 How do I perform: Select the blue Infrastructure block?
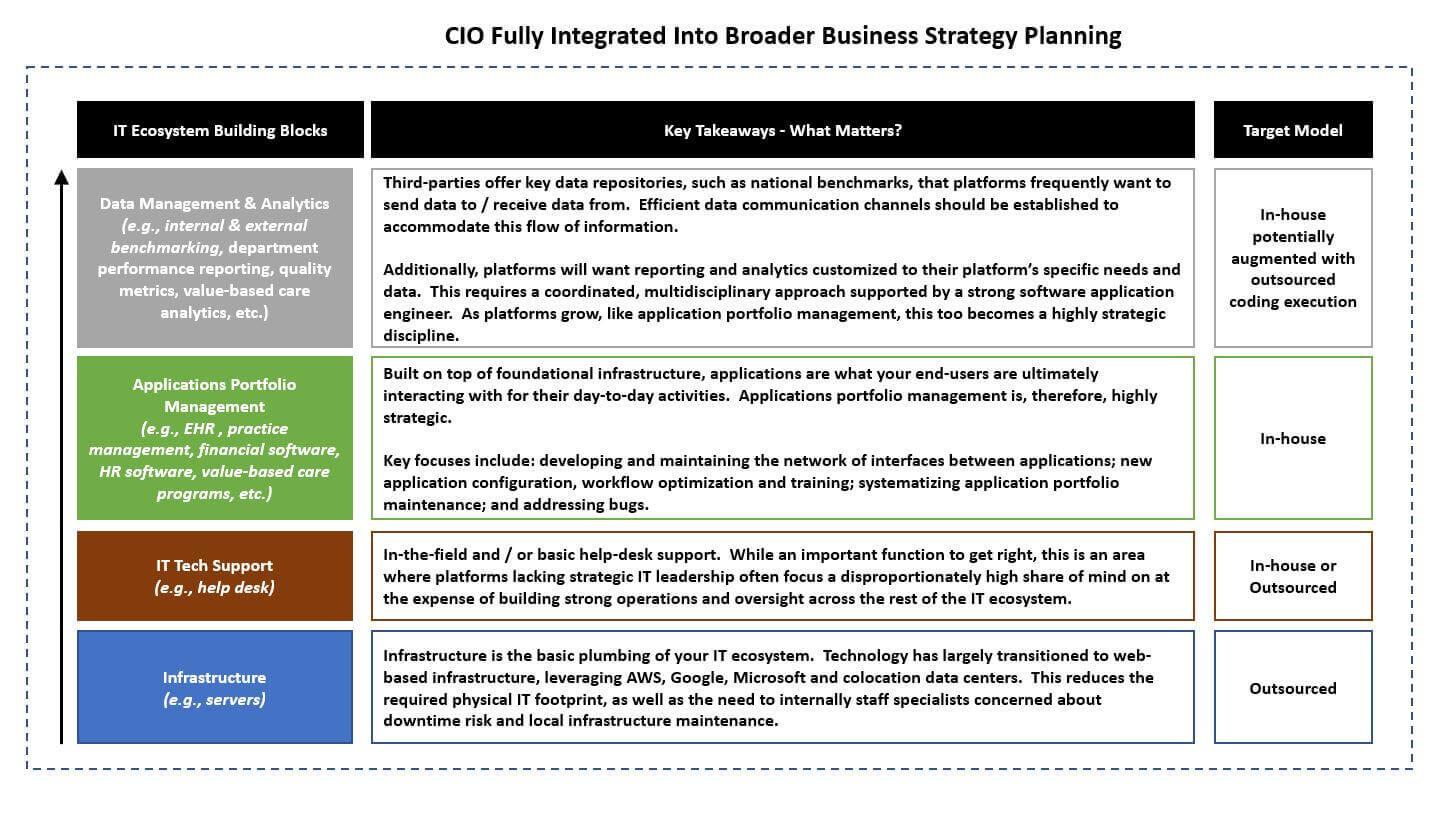coord(215,687)
